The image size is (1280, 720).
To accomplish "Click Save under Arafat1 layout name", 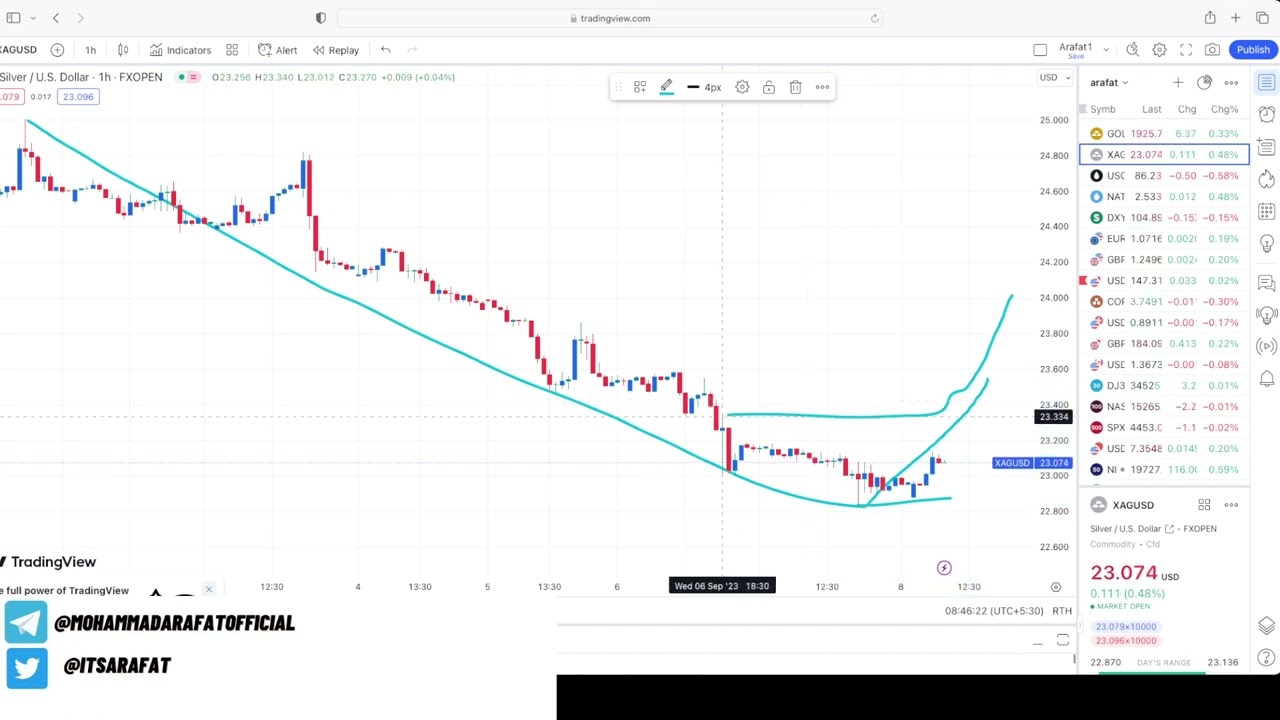I will coord(1075,56).
